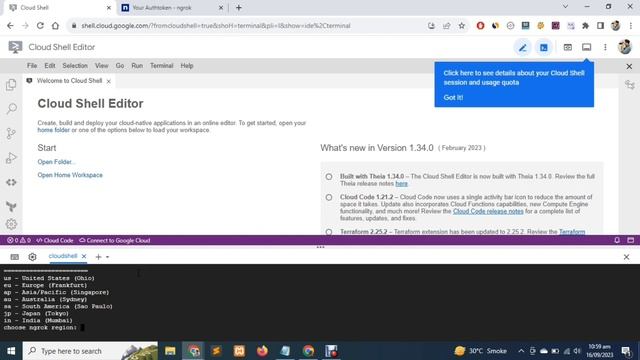640x360 pixels.
Task: Close the terminal panel
Action: (x=627, y=257)
